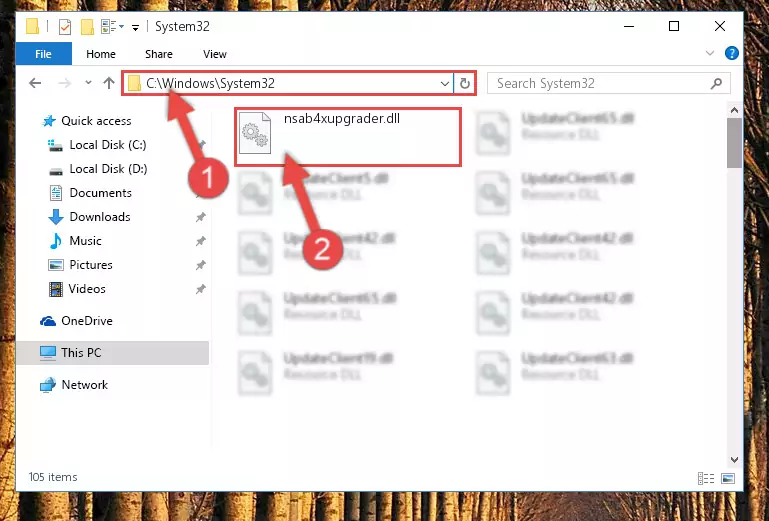Image resolution: width=769 pixels, height=521 pixels.
Task: Click the scrollbar up arrow
Action: coord(734,110)
